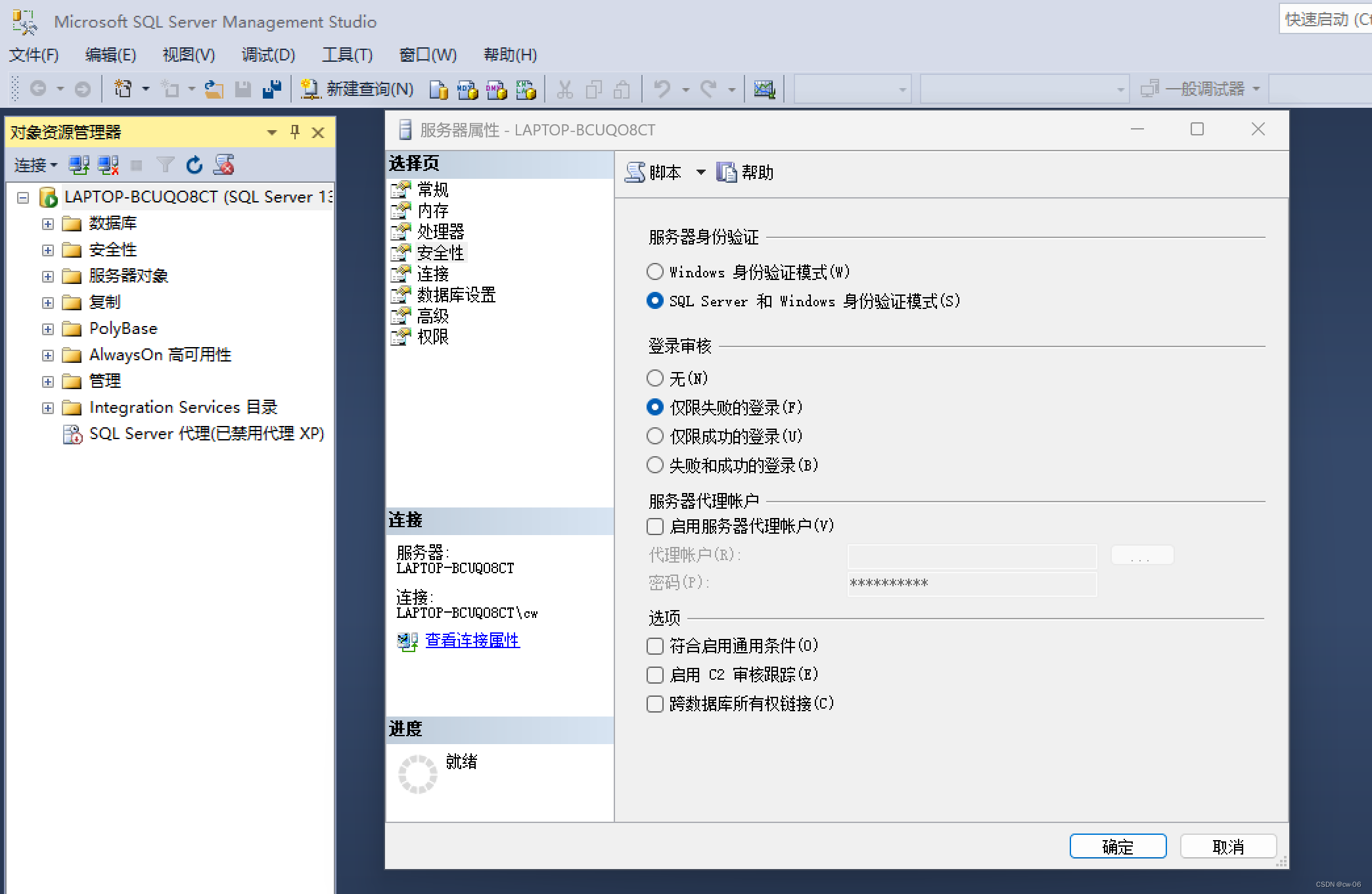Select the 高级 page in the list
The height and width of the screenshot is (894, 1372).
pyautogui.click(x=432, y=316)
